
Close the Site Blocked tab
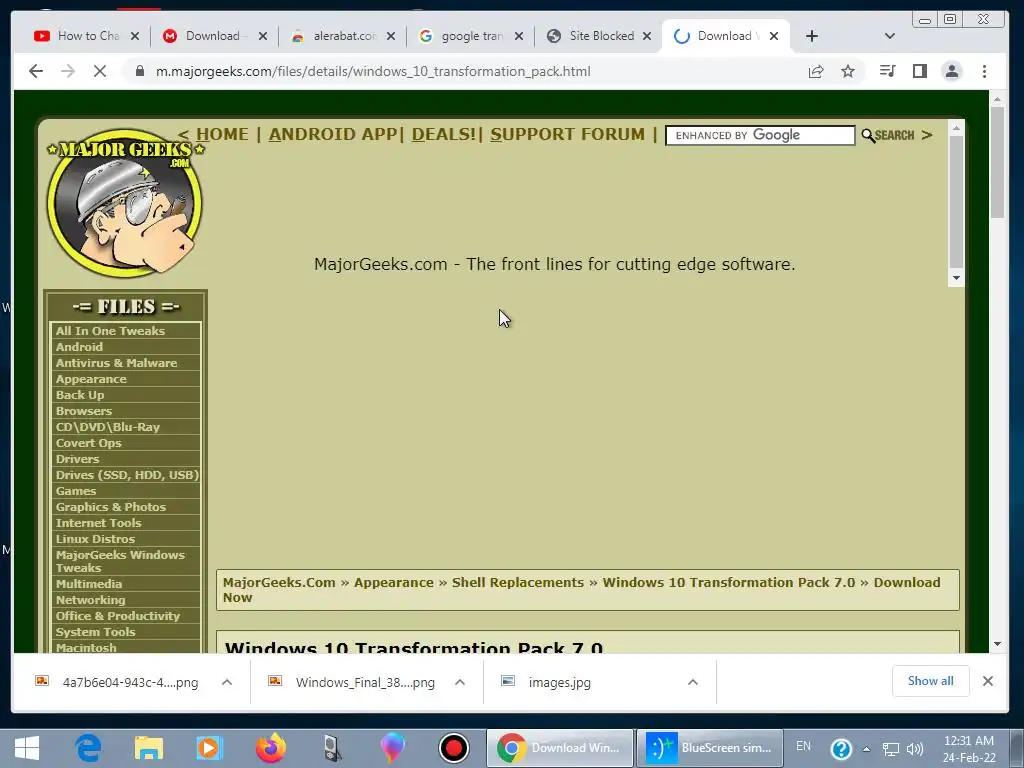coord(647,36)
